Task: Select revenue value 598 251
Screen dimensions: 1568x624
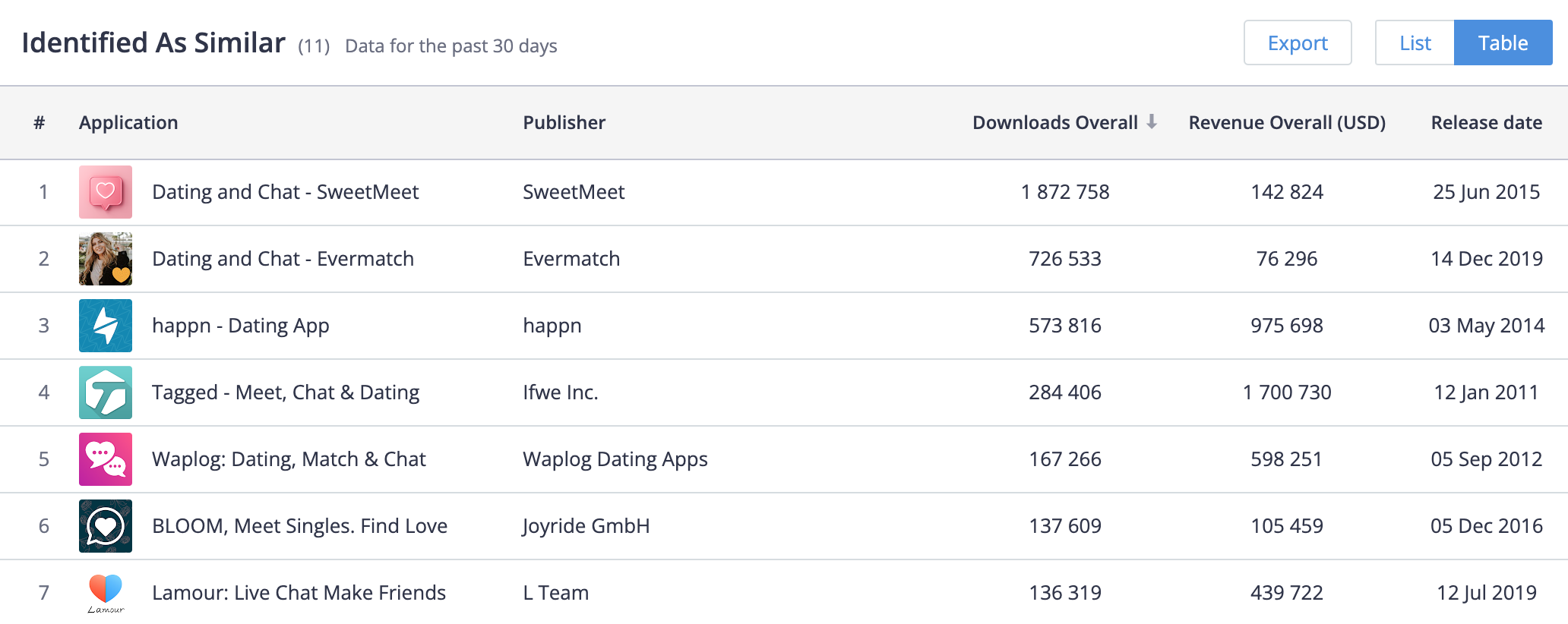Action: point(1287,459)
